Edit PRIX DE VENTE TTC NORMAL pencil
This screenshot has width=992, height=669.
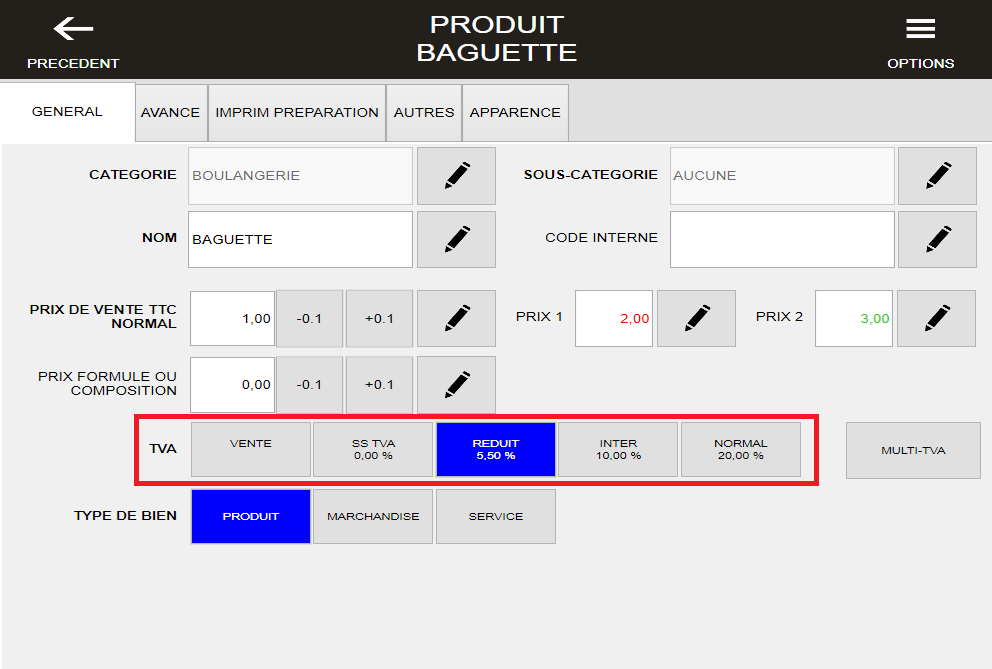tap(456, 318)
